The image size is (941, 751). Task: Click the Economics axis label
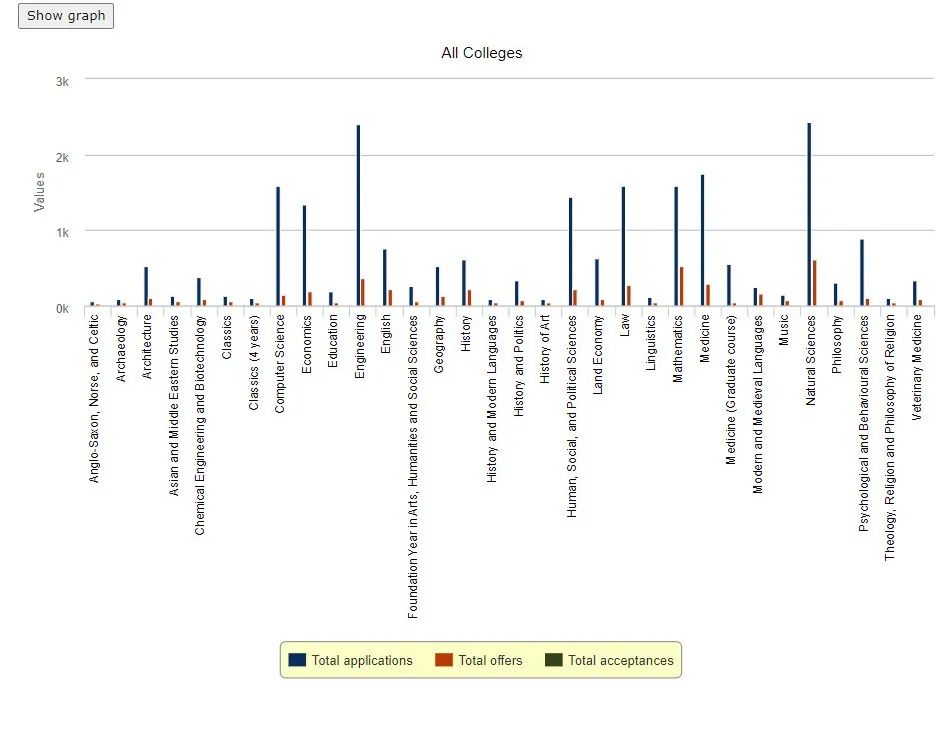306,345
